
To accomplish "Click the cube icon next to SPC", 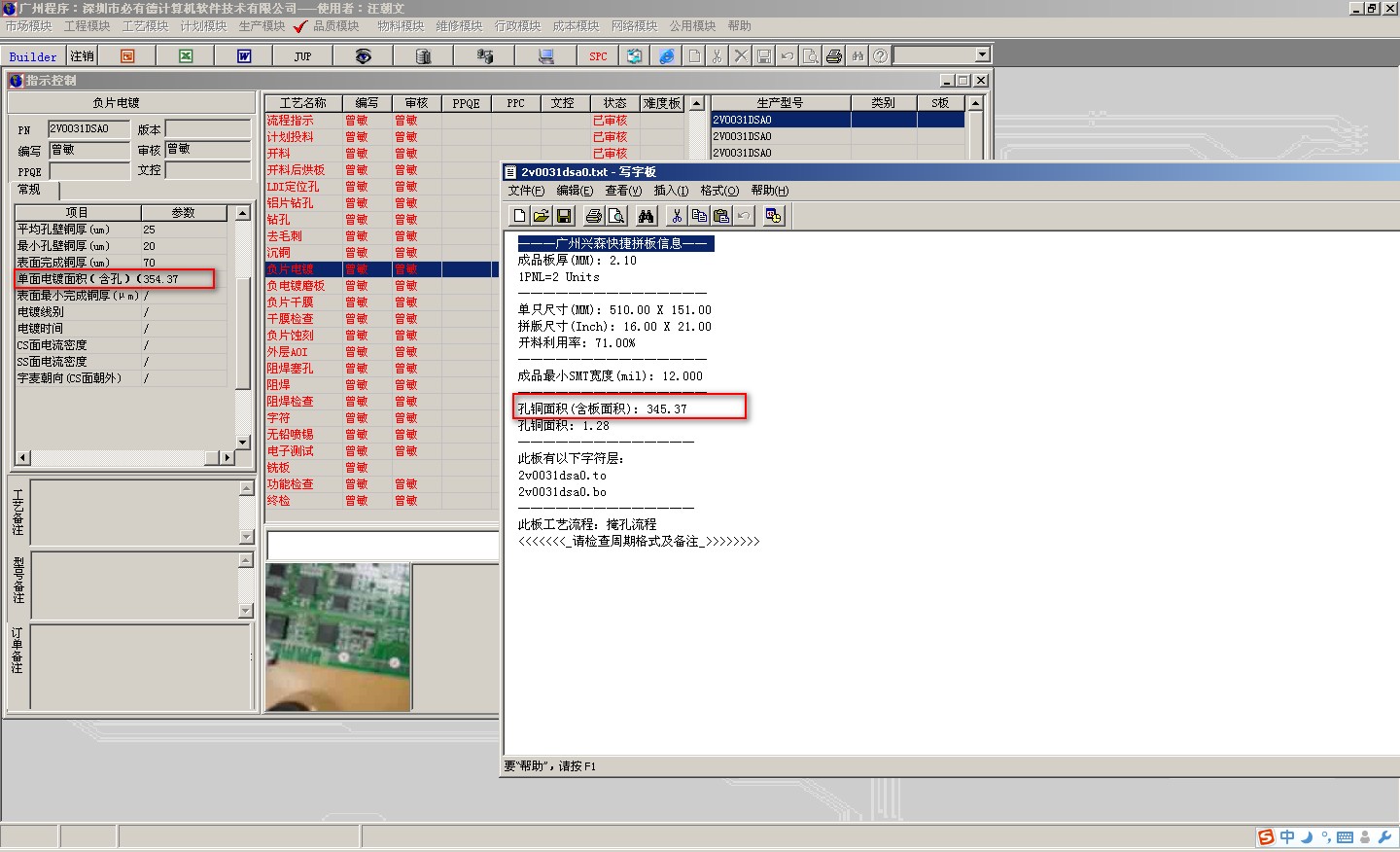I will (634, 56).
